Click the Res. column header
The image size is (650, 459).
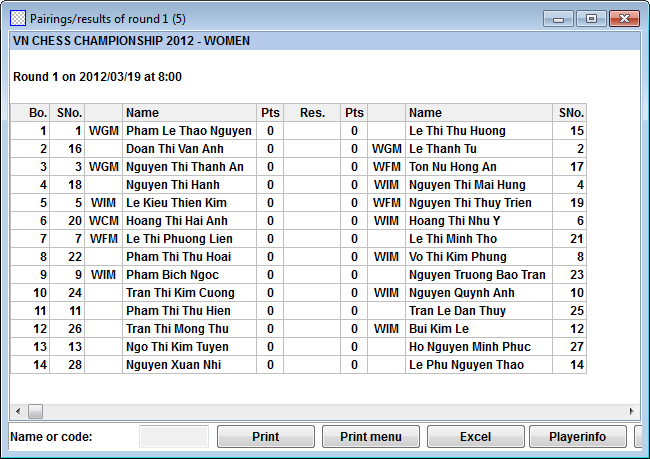point(312,113)
